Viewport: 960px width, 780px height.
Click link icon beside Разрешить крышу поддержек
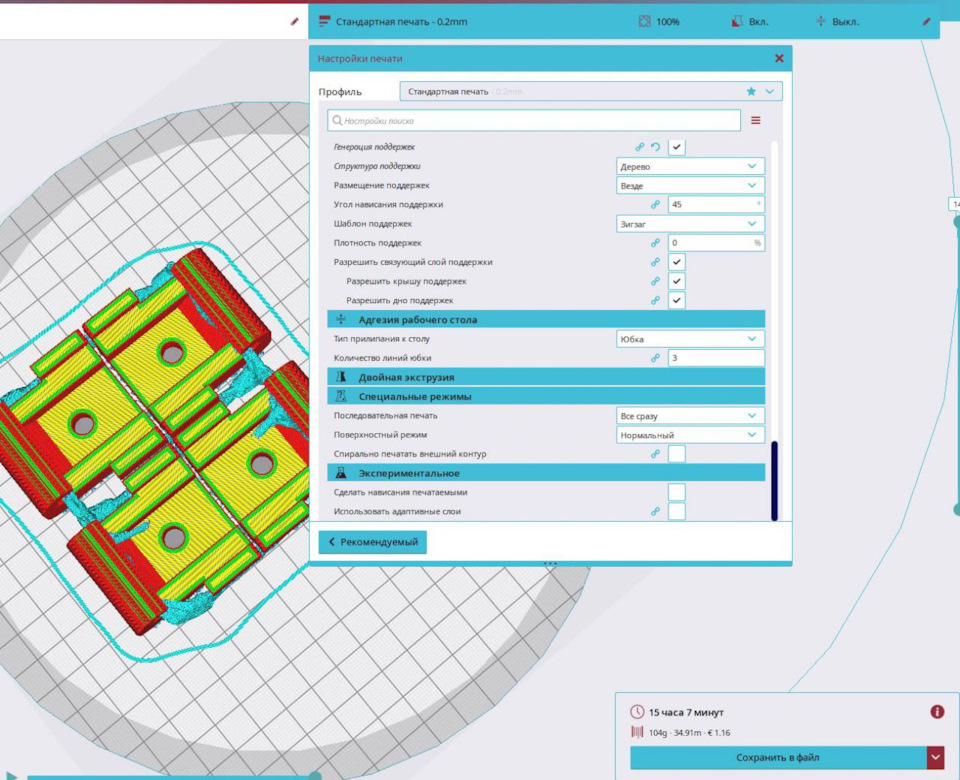coord(655,281)
